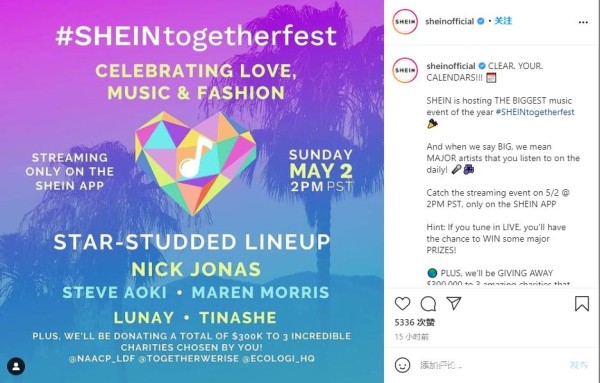Viewport: 600px width, 383px height.
Task: Open the three-dot more options menu
Action: [x=583, y=22]
